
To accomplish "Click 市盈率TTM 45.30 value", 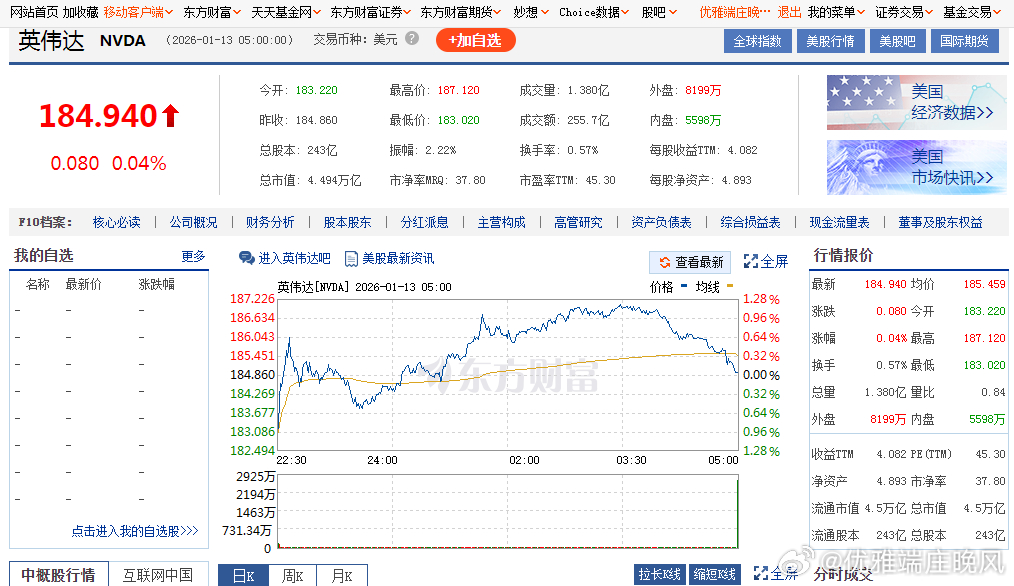I will point(600,180).
